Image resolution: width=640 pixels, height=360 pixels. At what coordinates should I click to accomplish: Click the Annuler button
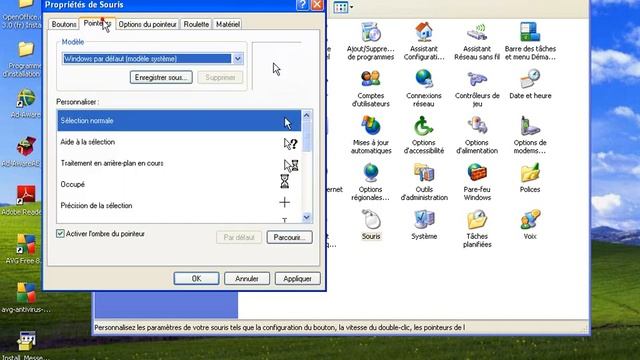pos(247,278)
